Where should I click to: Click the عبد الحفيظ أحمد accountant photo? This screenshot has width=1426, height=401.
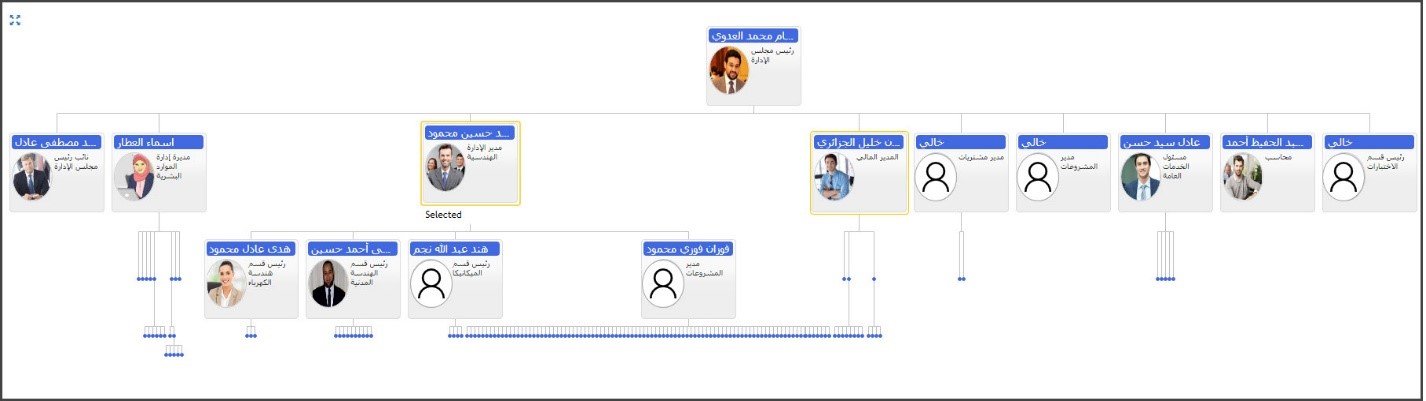pyautogui.click(x=1243, y=177)
